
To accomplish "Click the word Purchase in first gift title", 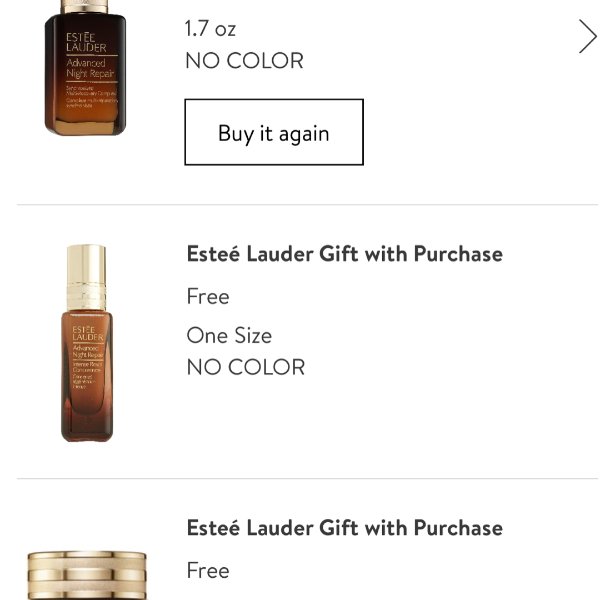I will coord(458,254).
